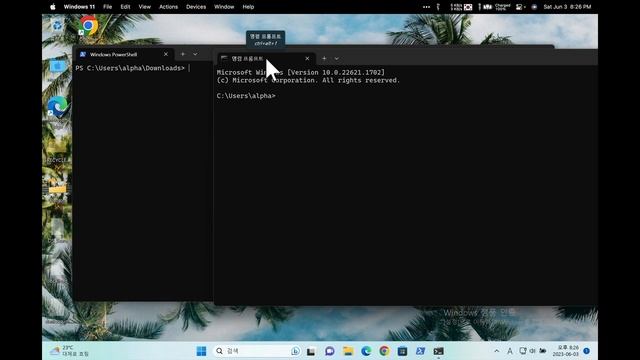
Task: Close the Windows PowerShell tab
Action: pyautogui.click(x=166, y=54)
